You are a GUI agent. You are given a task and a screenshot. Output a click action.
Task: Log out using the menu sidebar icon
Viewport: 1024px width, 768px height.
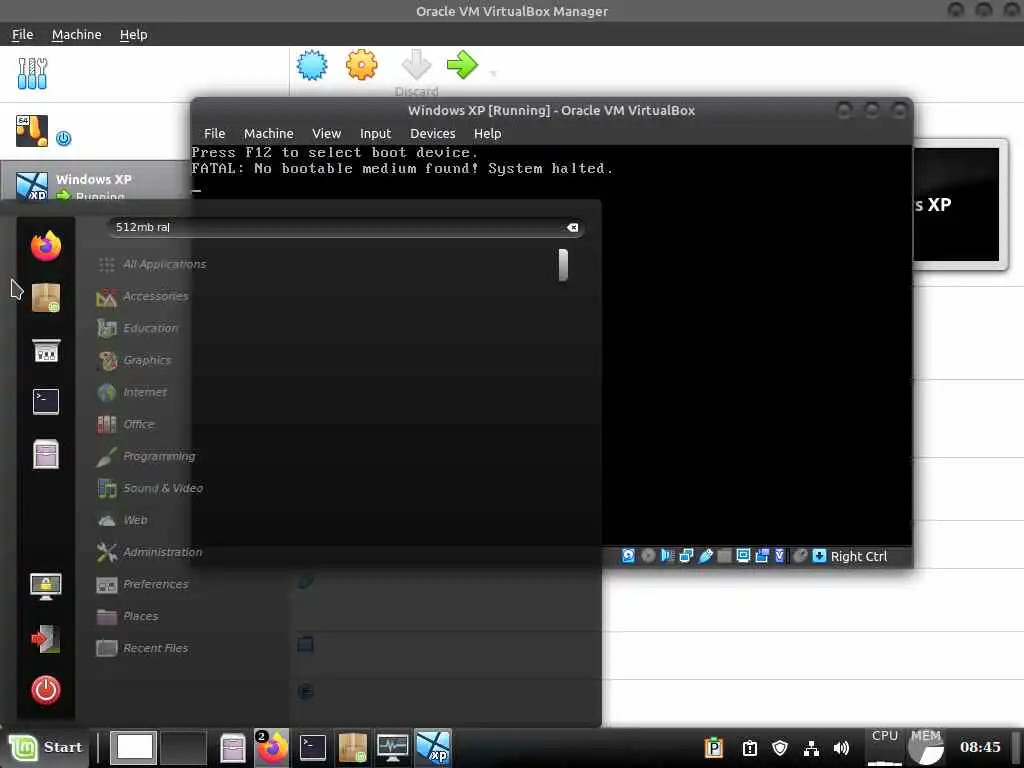(x=46, y=639)
